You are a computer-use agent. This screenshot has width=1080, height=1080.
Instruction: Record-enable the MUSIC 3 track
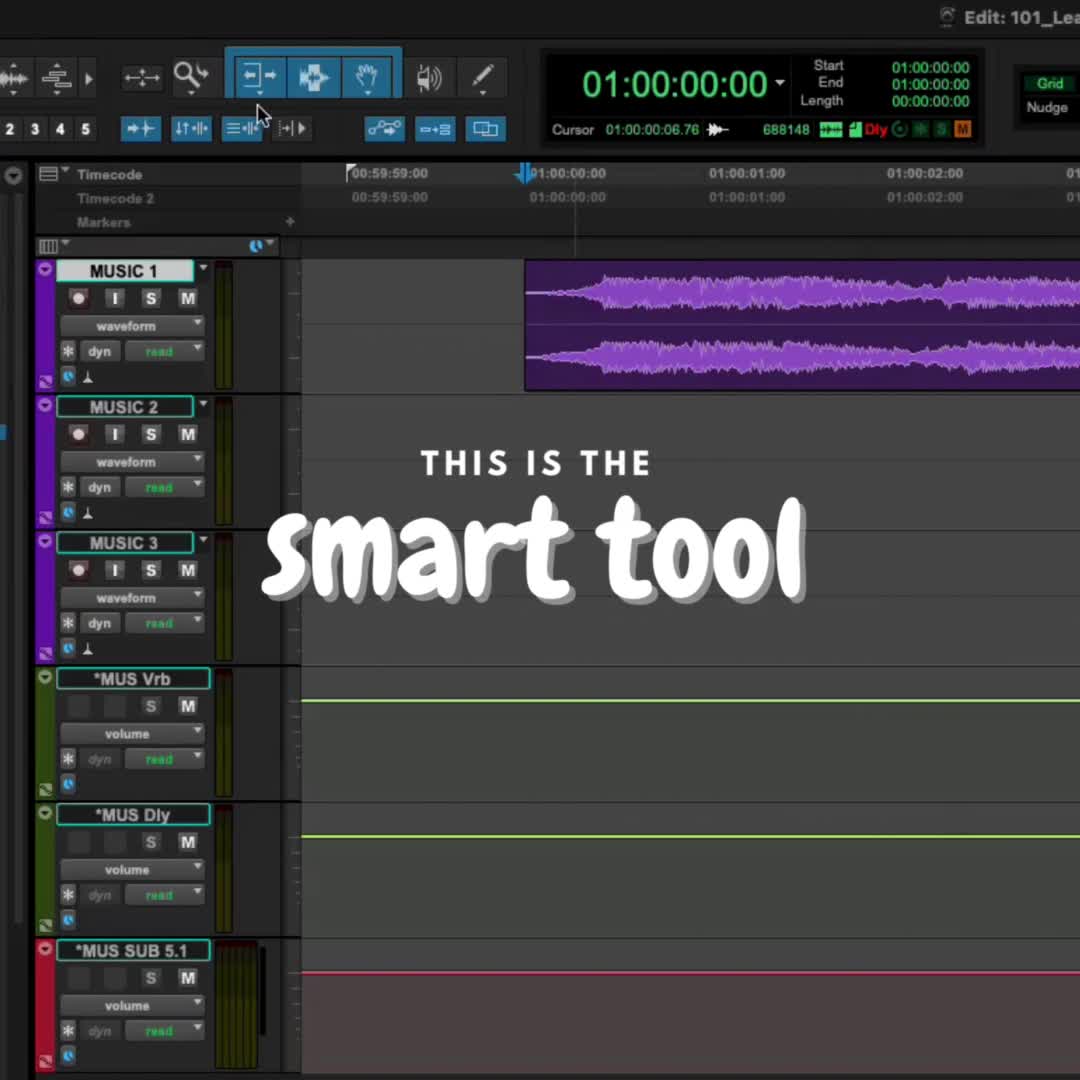point(79,570)
